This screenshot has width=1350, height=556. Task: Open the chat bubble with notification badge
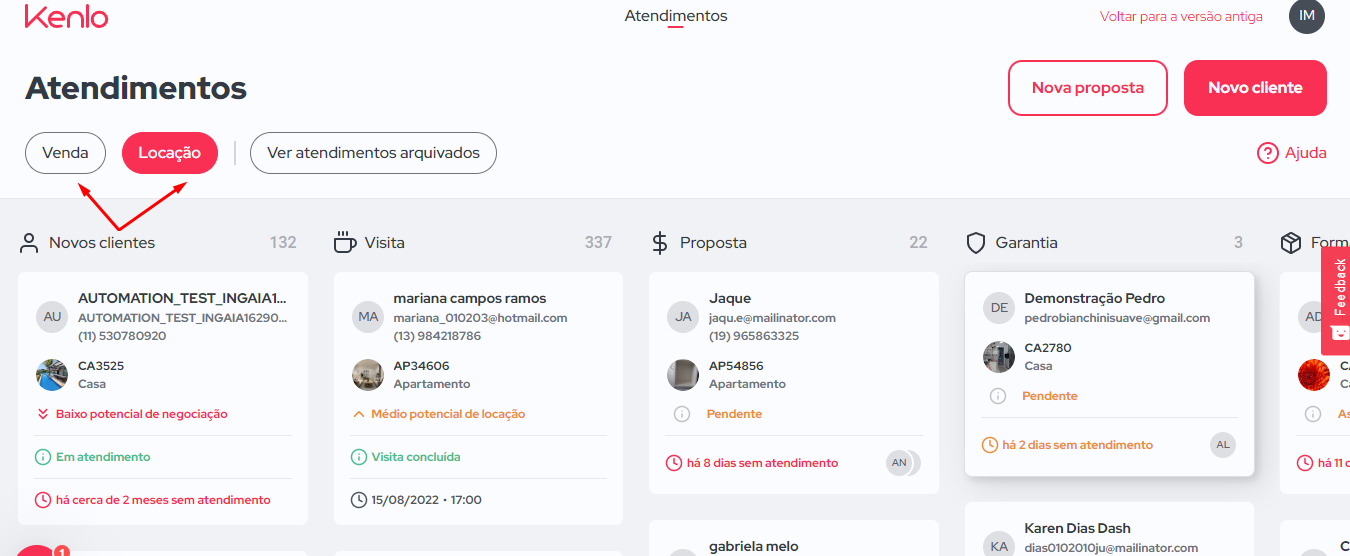coord(38,550)
